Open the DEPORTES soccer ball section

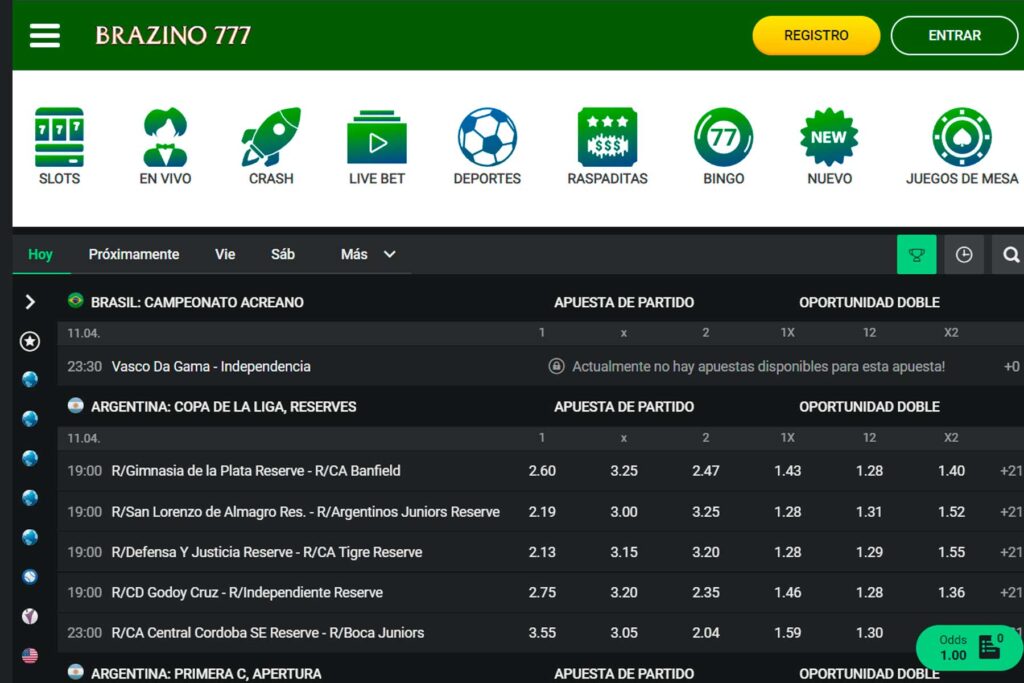487,146
